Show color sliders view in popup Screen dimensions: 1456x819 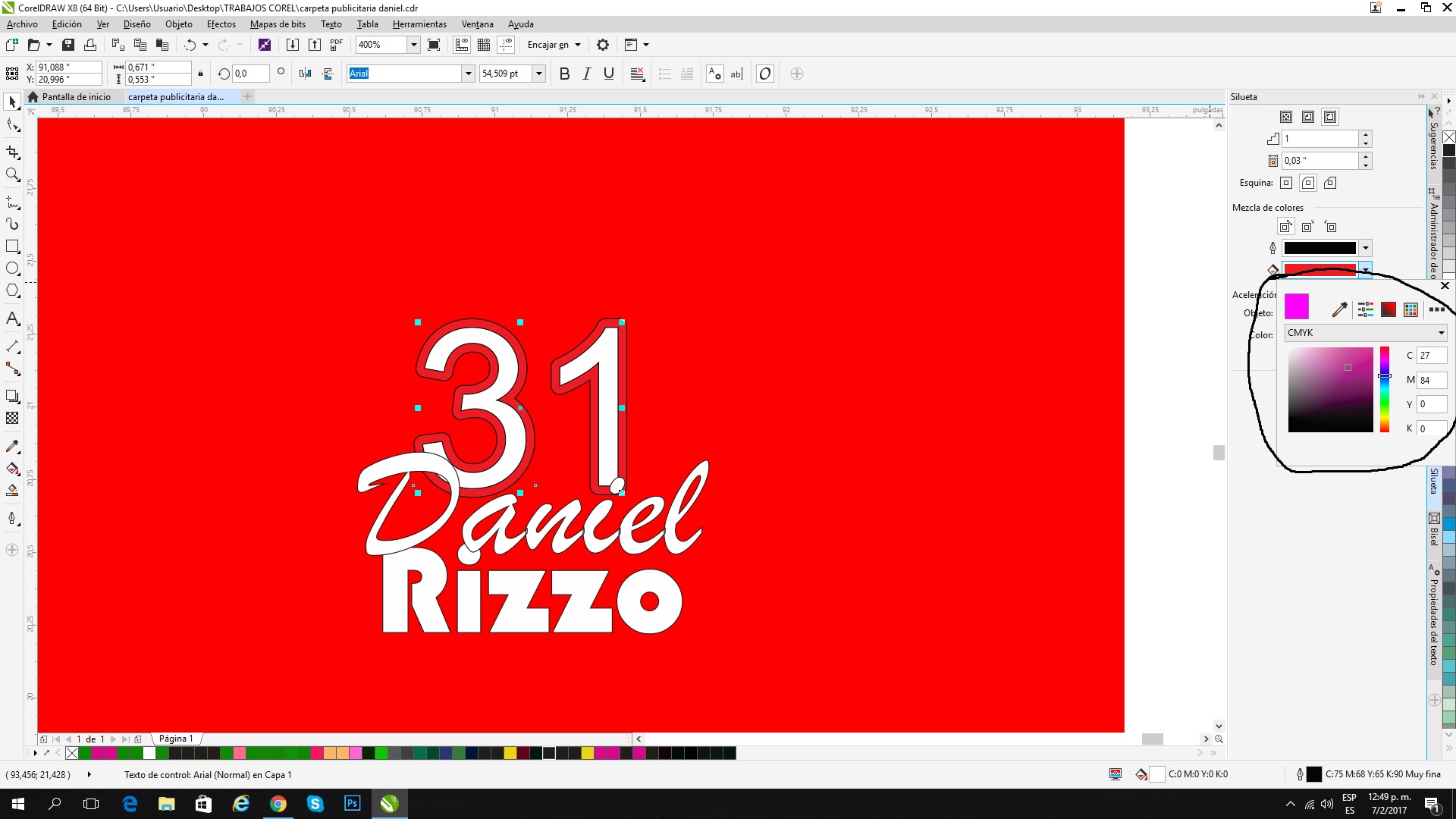click(x=1365, y=309)
